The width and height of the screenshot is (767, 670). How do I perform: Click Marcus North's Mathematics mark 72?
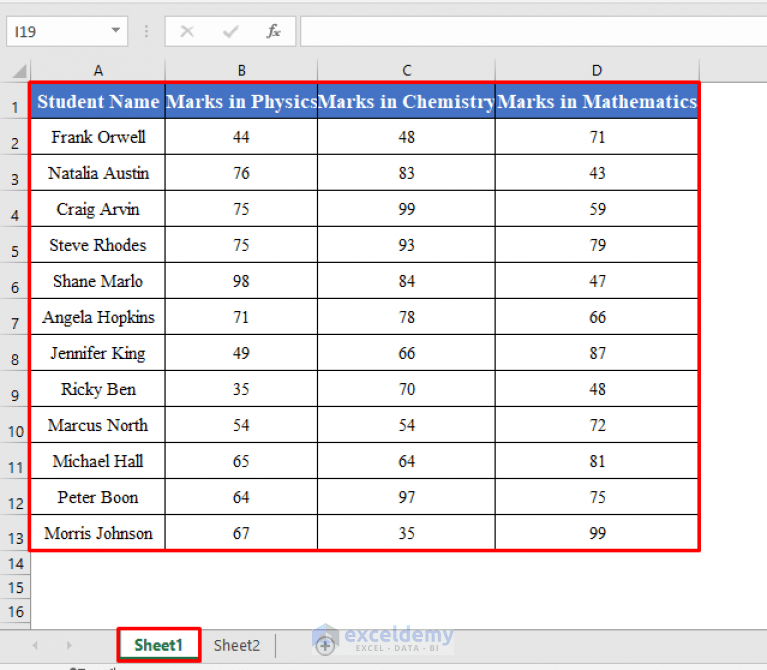(x=597, y=425)
